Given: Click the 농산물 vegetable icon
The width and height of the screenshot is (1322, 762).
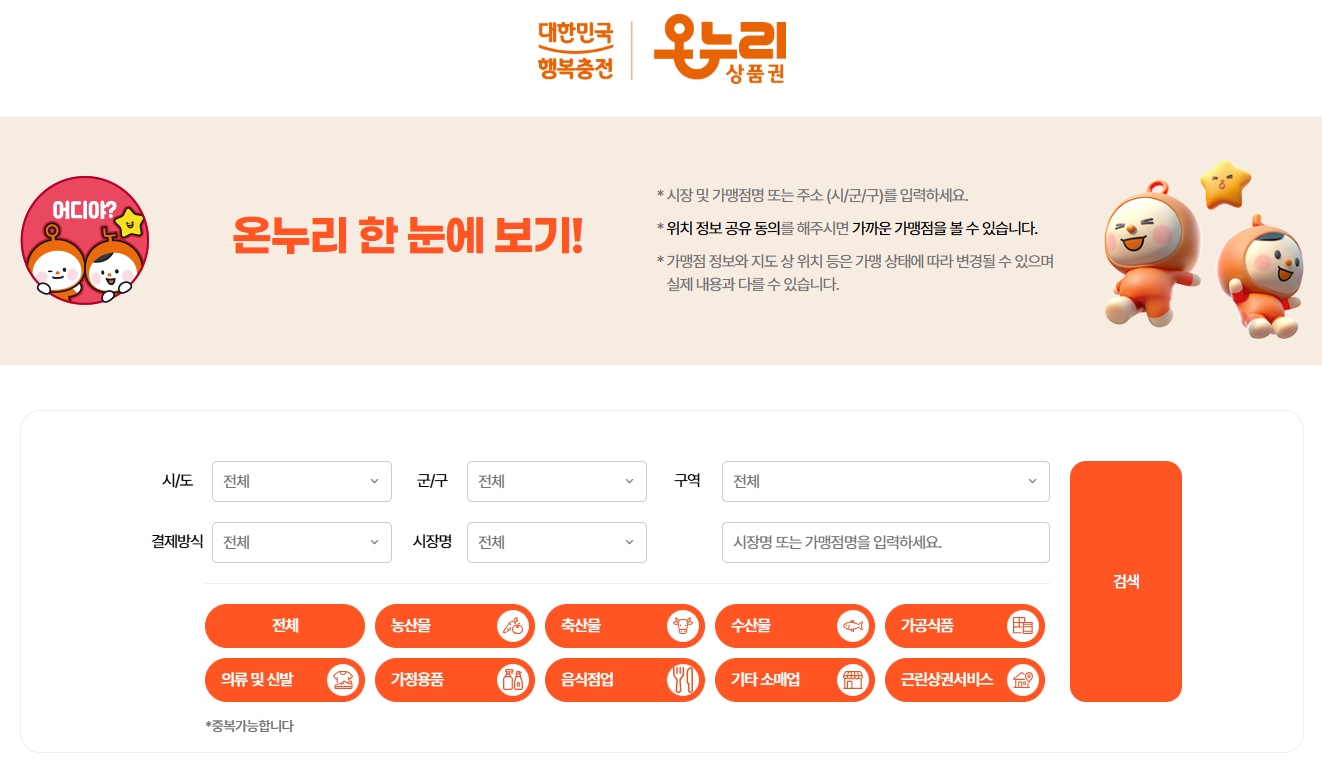Looking at the screenshot, I should click(512, 626).
